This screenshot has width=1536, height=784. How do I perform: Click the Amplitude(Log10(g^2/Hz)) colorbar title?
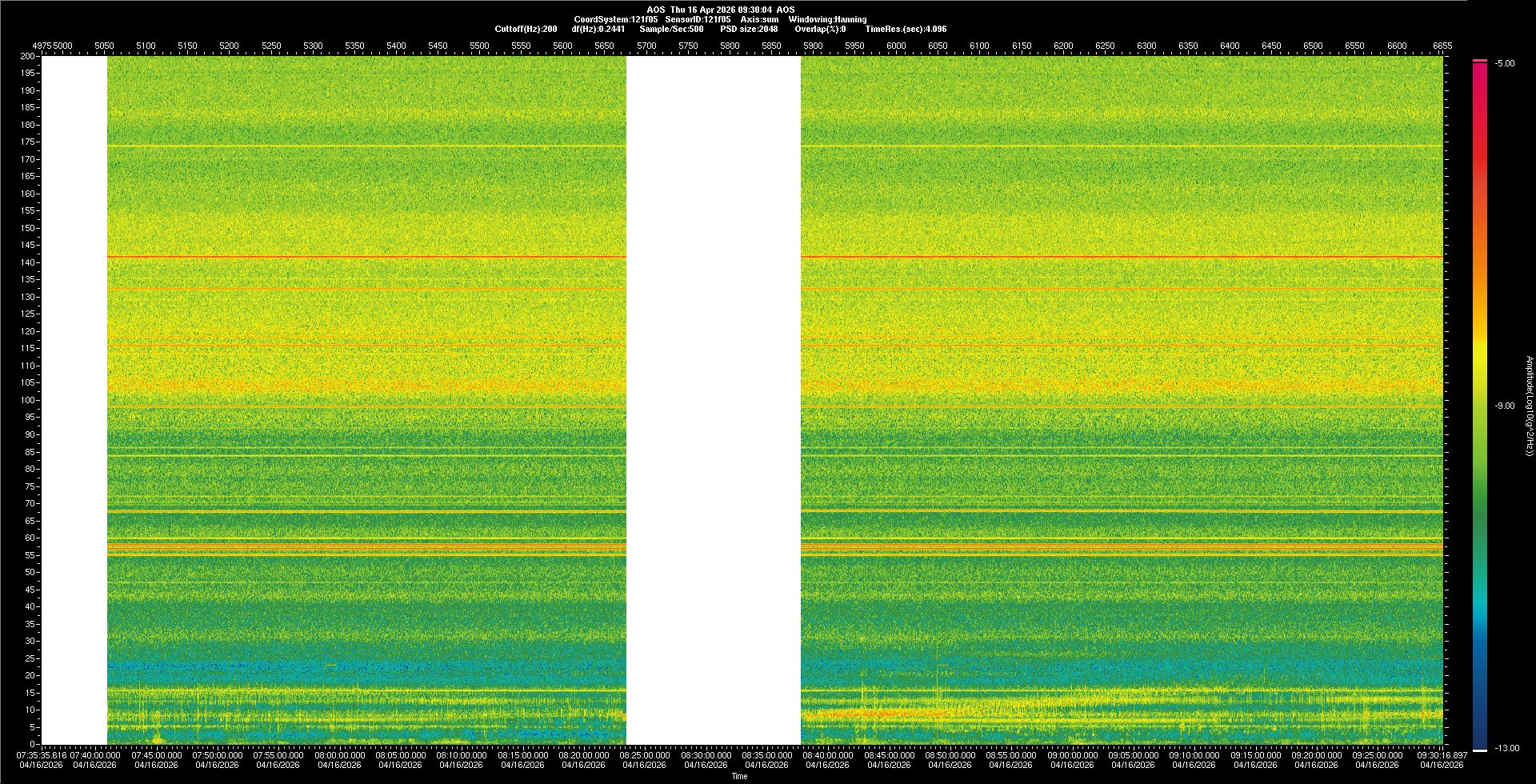(1529, 406)
